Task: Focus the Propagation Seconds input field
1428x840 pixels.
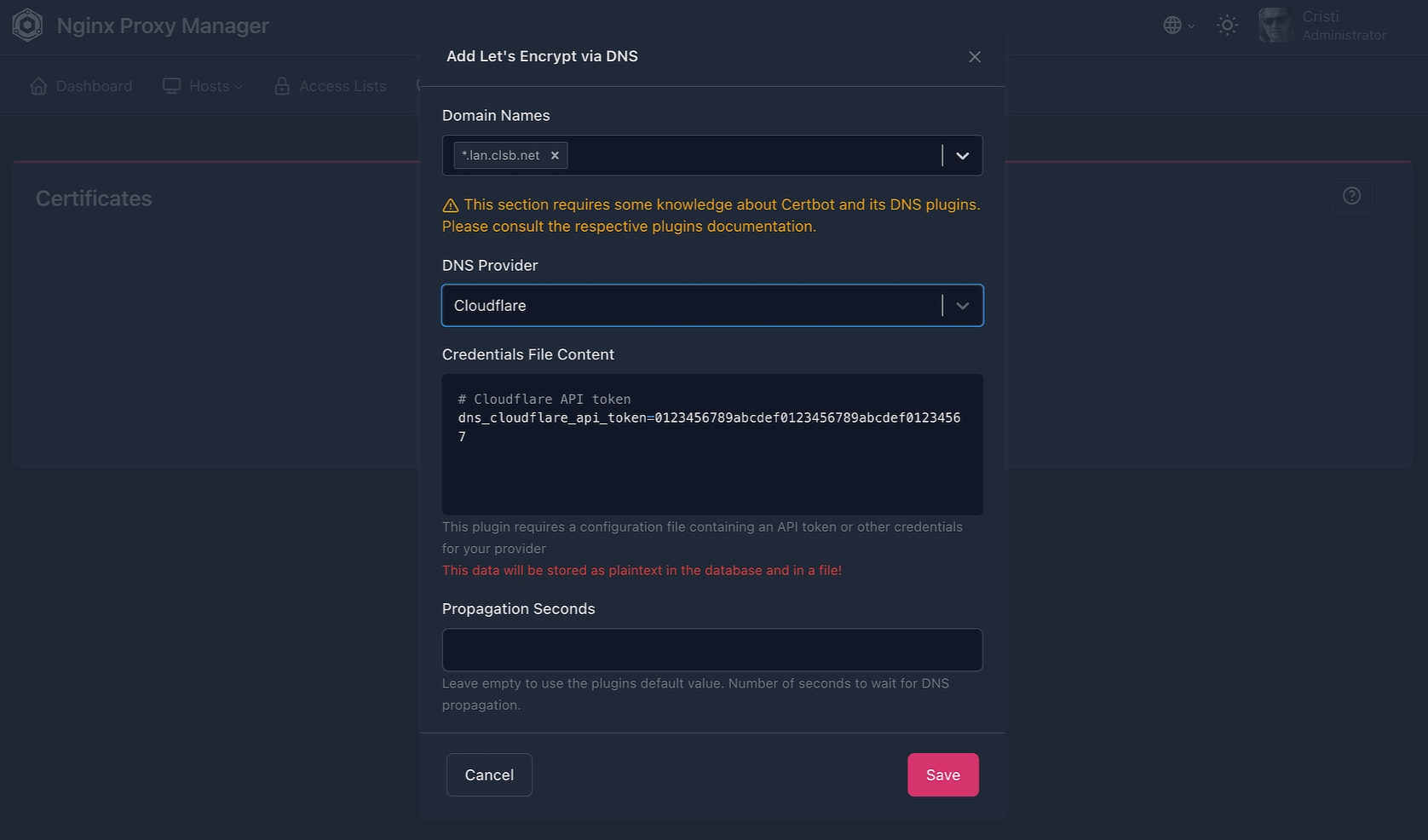Action: pos(711,650)
